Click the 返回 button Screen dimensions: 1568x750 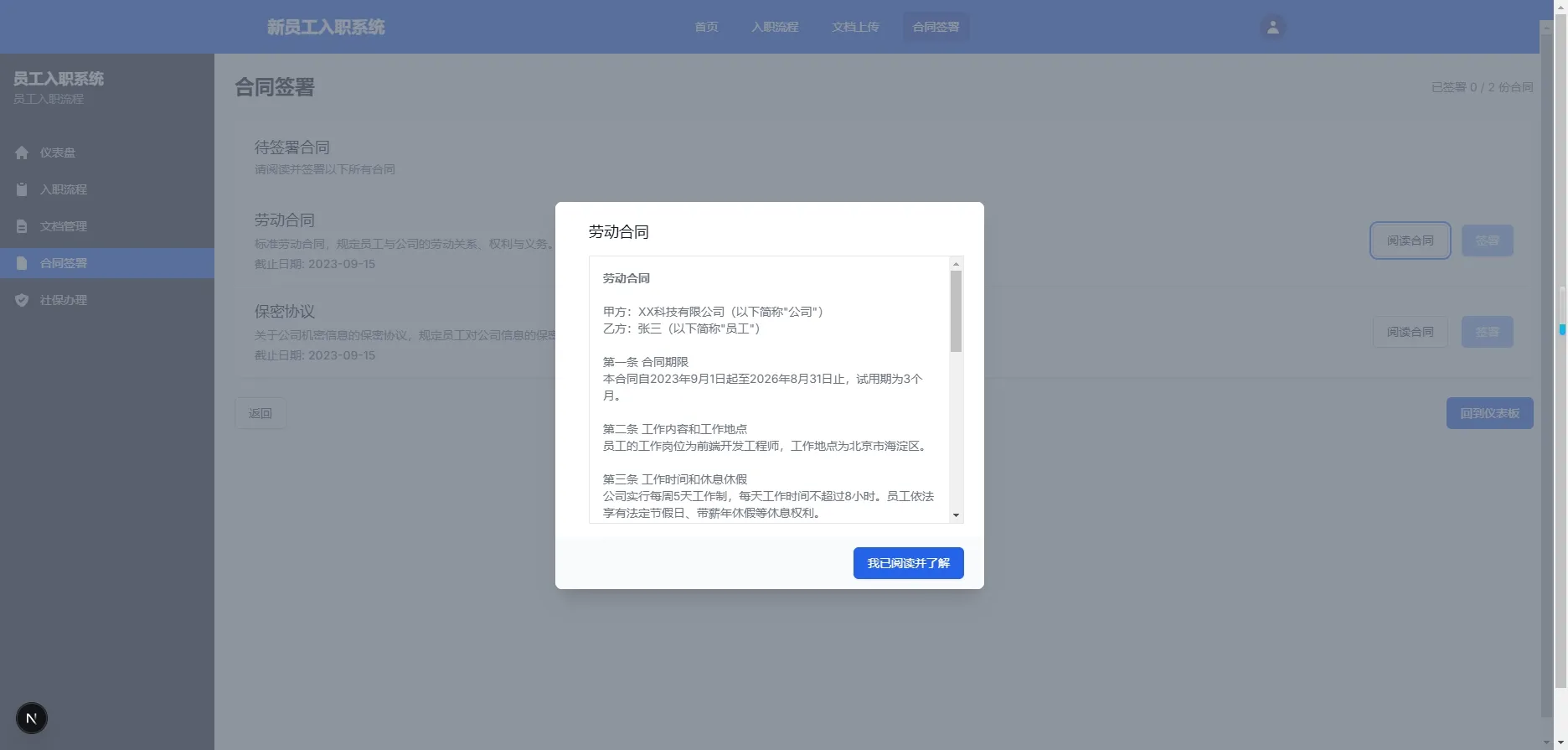point(260,413)
